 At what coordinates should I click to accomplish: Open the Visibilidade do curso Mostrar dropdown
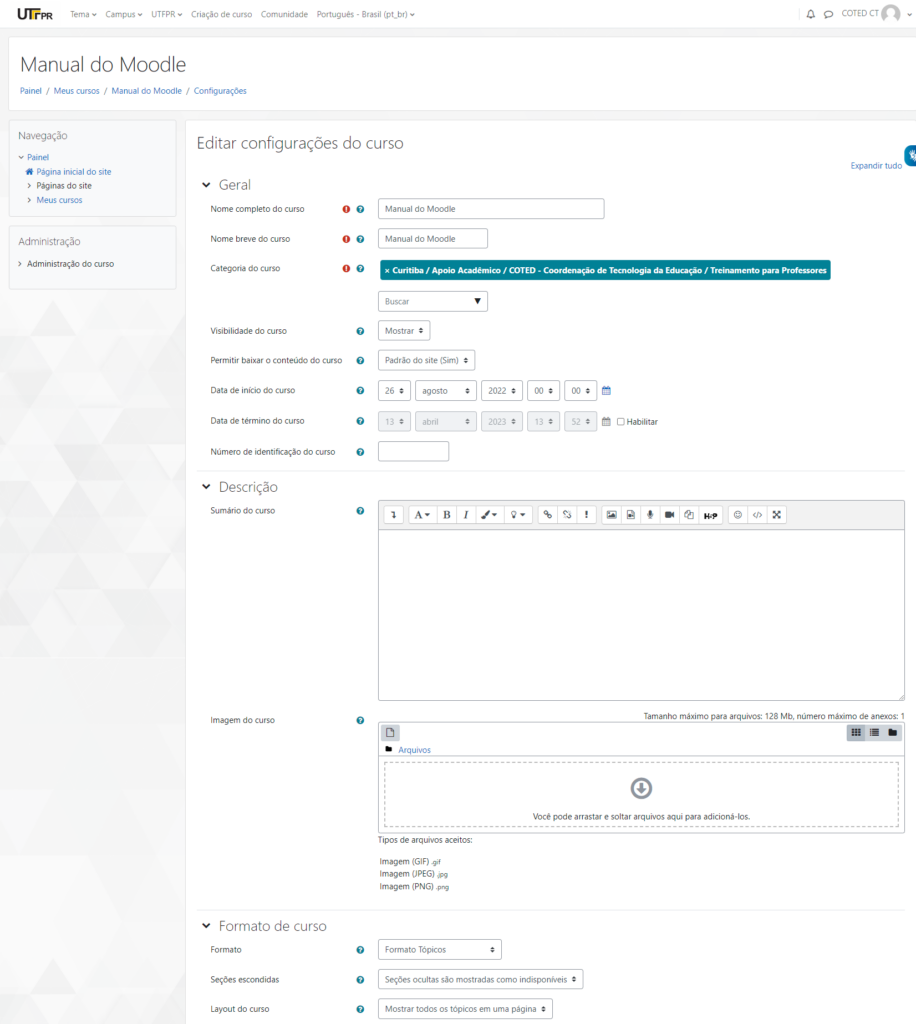pyautogui.click(x=404, y=331)
